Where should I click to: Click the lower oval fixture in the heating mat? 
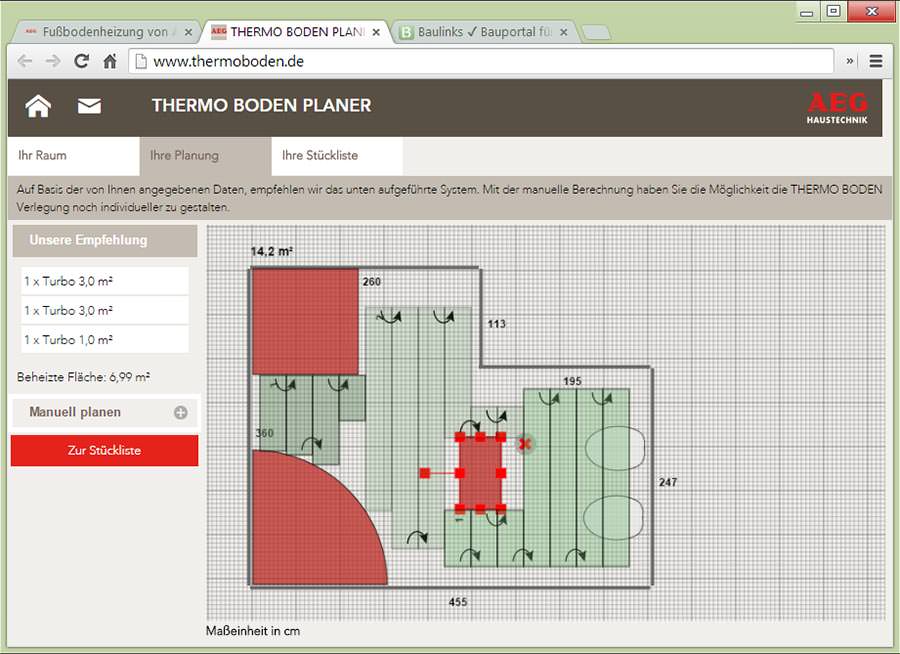(613, 518)
